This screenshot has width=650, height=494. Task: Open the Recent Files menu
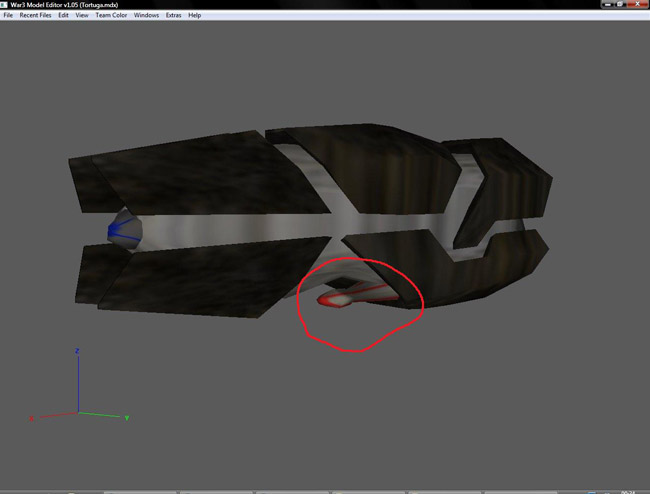(x=36, y=15)
